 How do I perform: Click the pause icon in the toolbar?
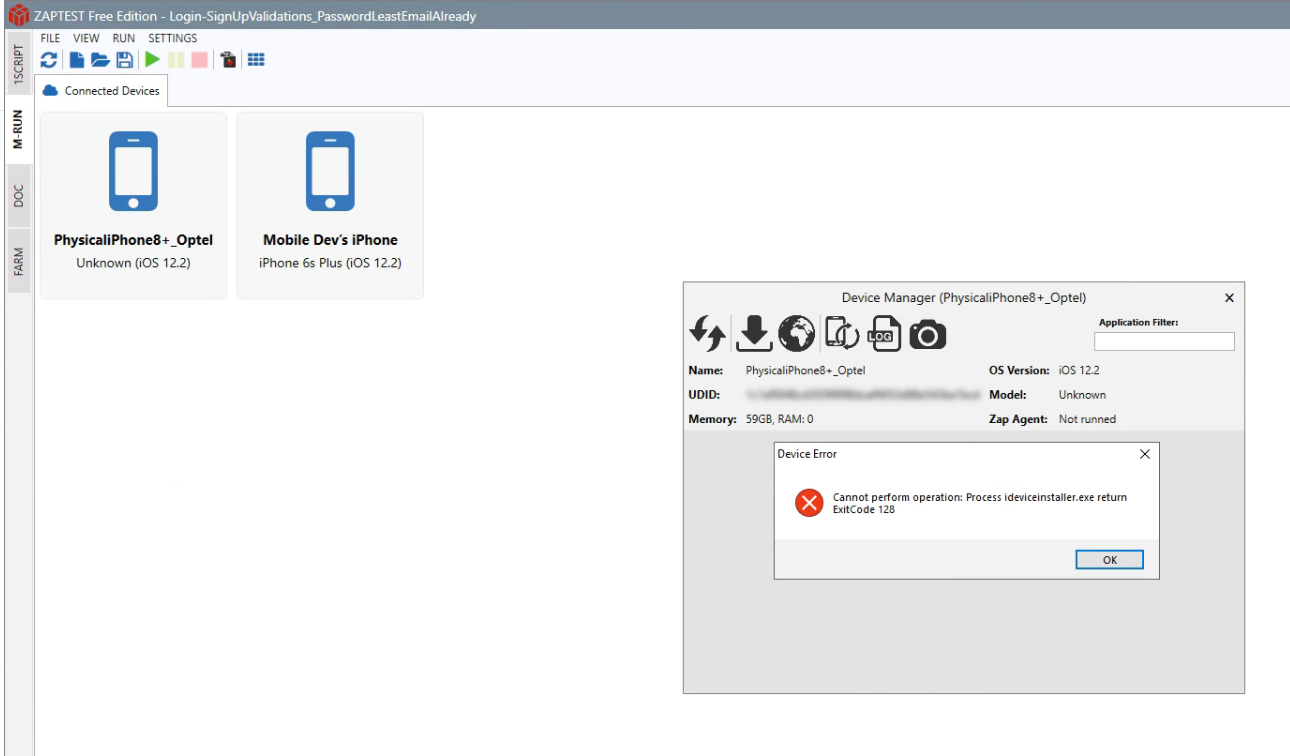point(176,60)
